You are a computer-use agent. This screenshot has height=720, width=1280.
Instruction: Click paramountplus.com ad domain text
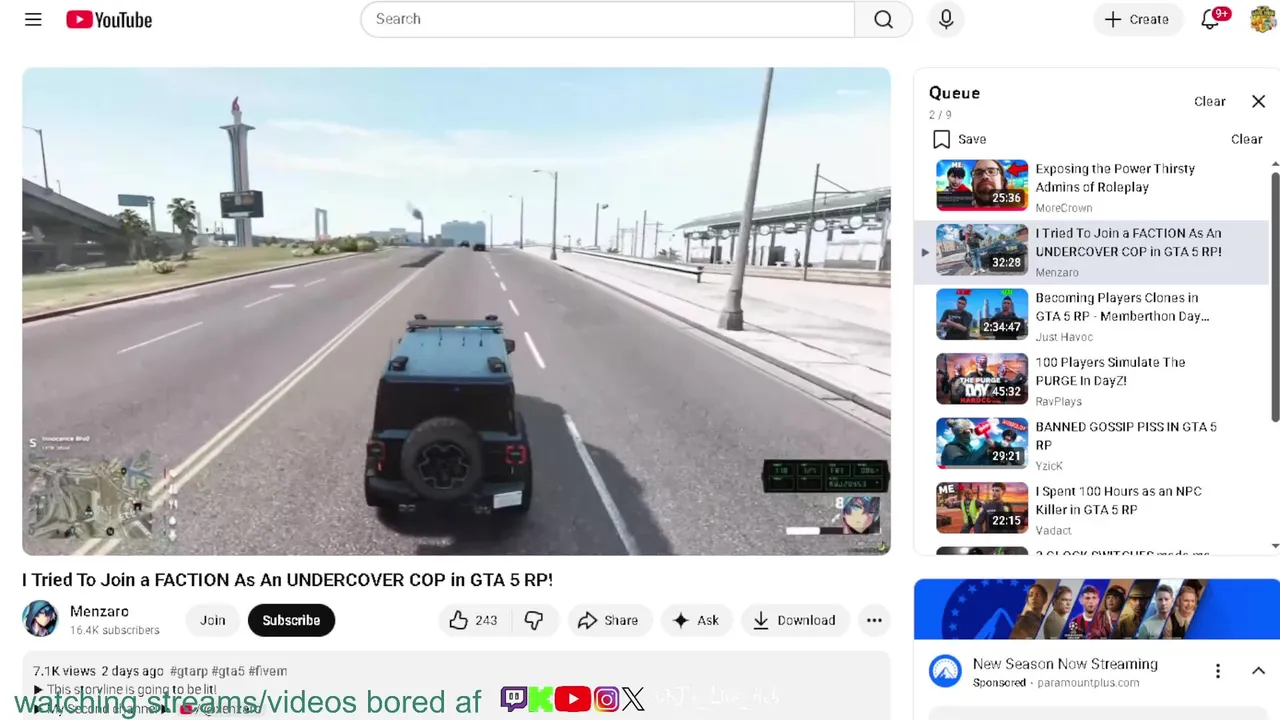point(1087,683)
